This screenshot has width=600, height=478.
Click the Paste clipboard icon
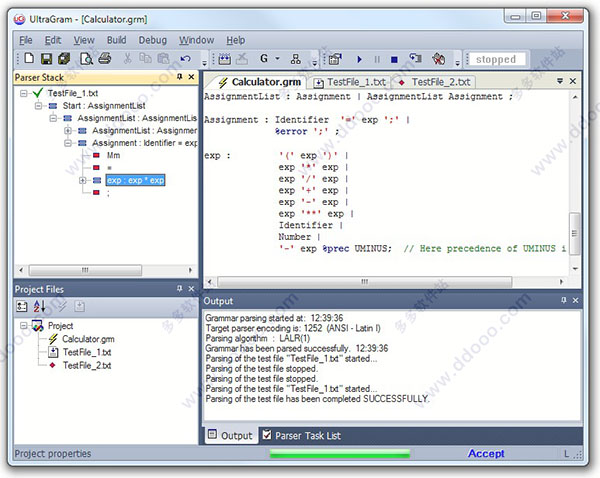pyautogui.click(x=163, y=58)
